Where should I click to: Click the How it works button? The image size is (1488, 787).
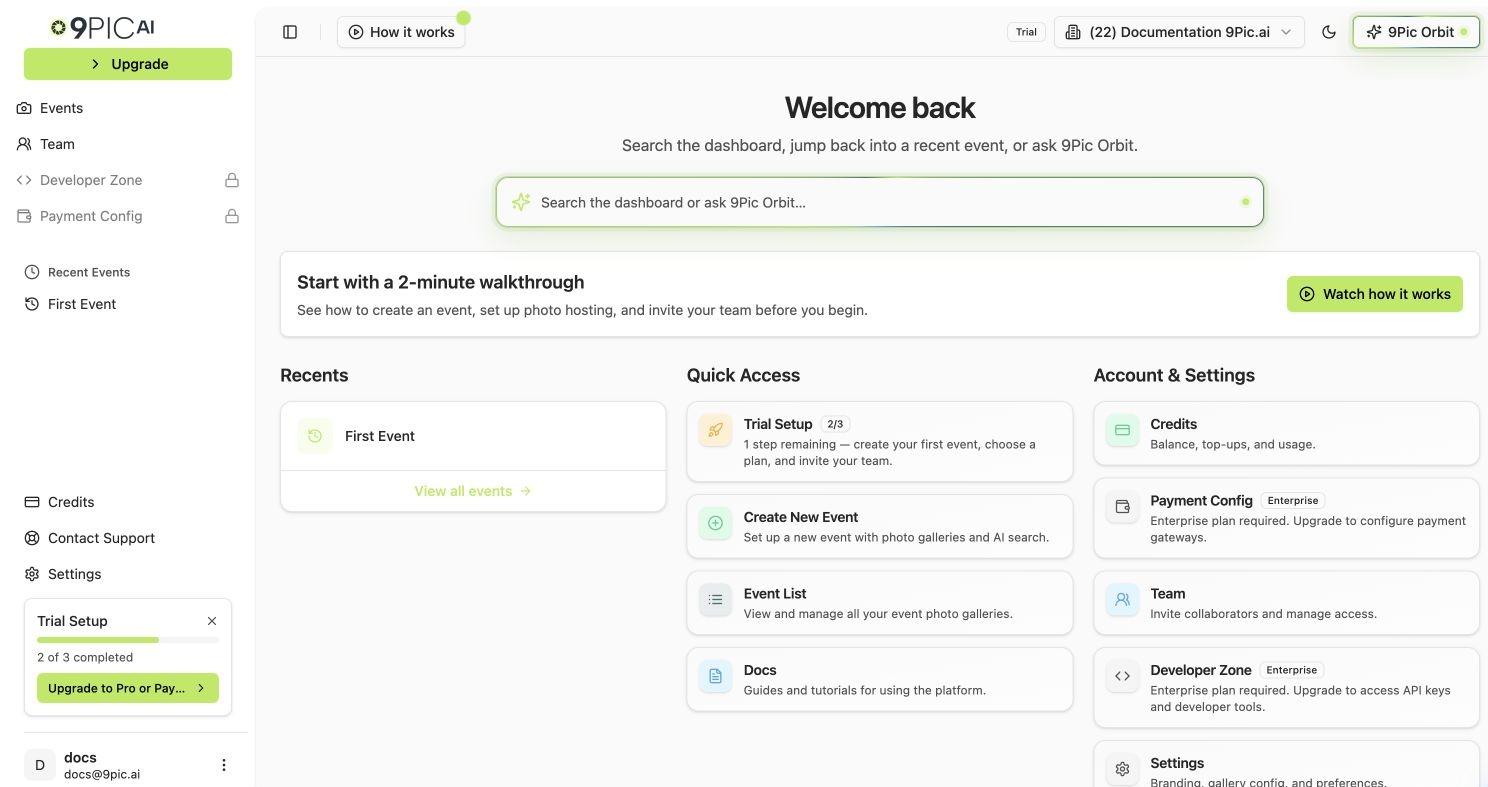click(401, 32)
